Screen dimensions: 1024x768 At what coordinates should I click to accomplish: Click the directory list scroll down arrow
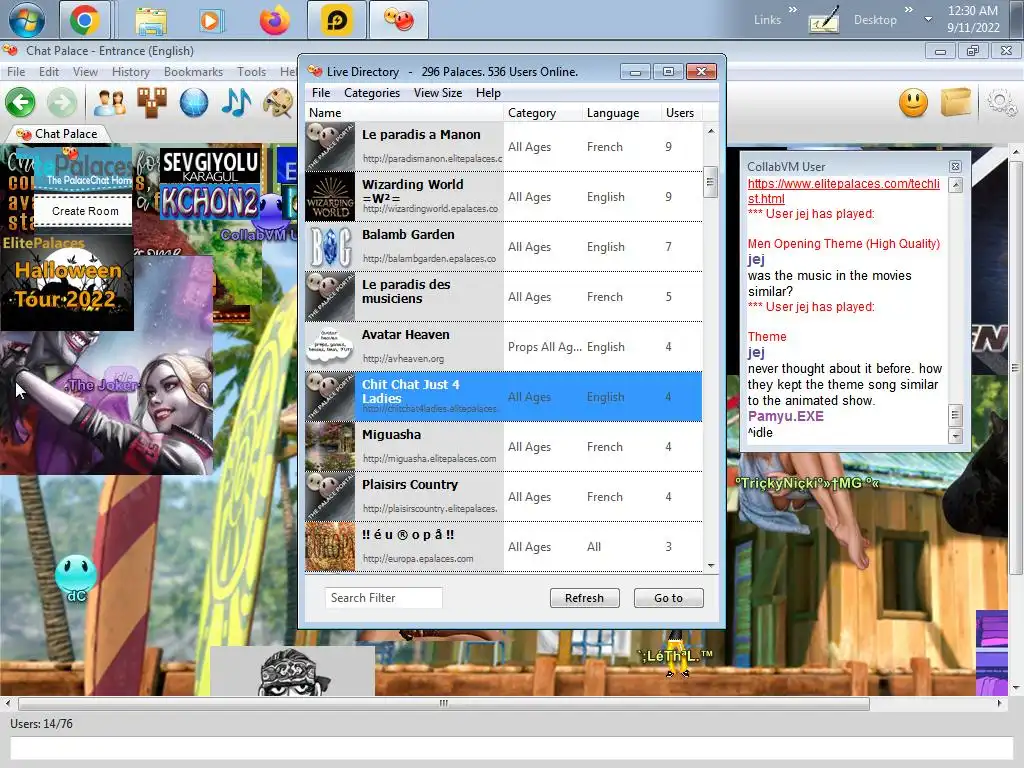[x=711, y=566]
